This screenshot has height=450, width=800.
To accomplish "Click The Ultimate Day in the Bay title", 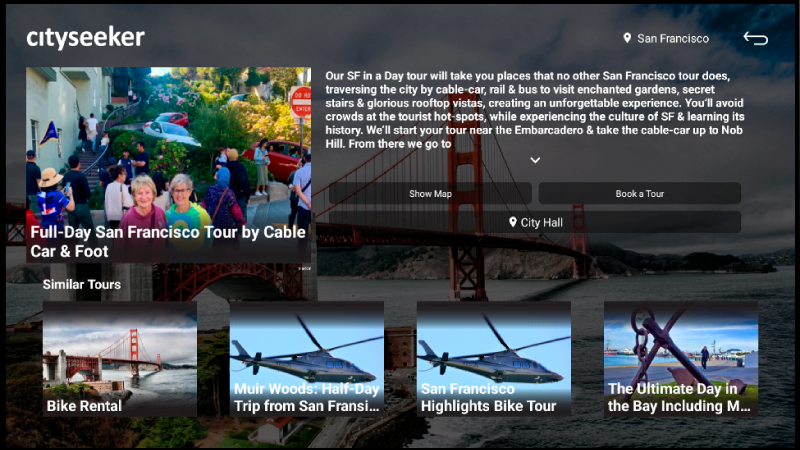I will (679, 397).
